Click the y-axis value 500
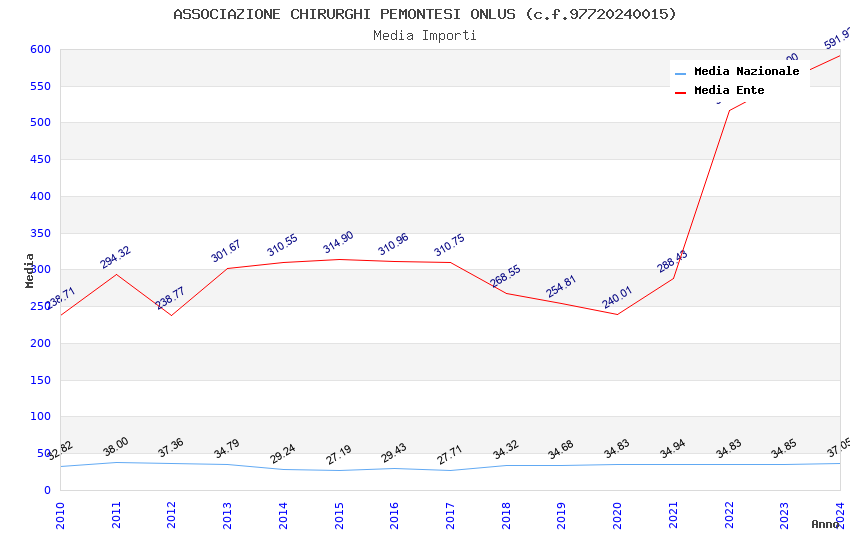 [40, 122]
